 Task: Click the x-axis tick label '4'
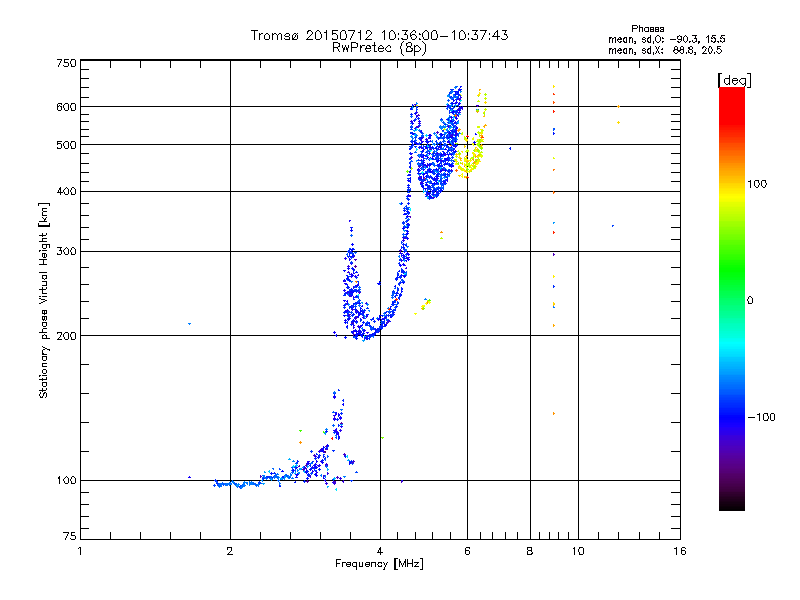click(380, 551)
